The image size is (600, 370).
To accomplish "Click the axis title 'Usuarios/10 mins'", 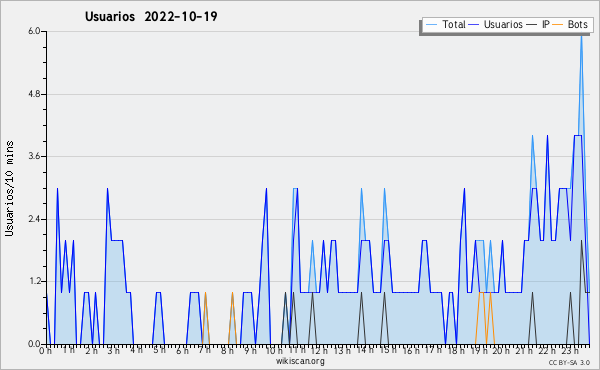I will (9, 188).
